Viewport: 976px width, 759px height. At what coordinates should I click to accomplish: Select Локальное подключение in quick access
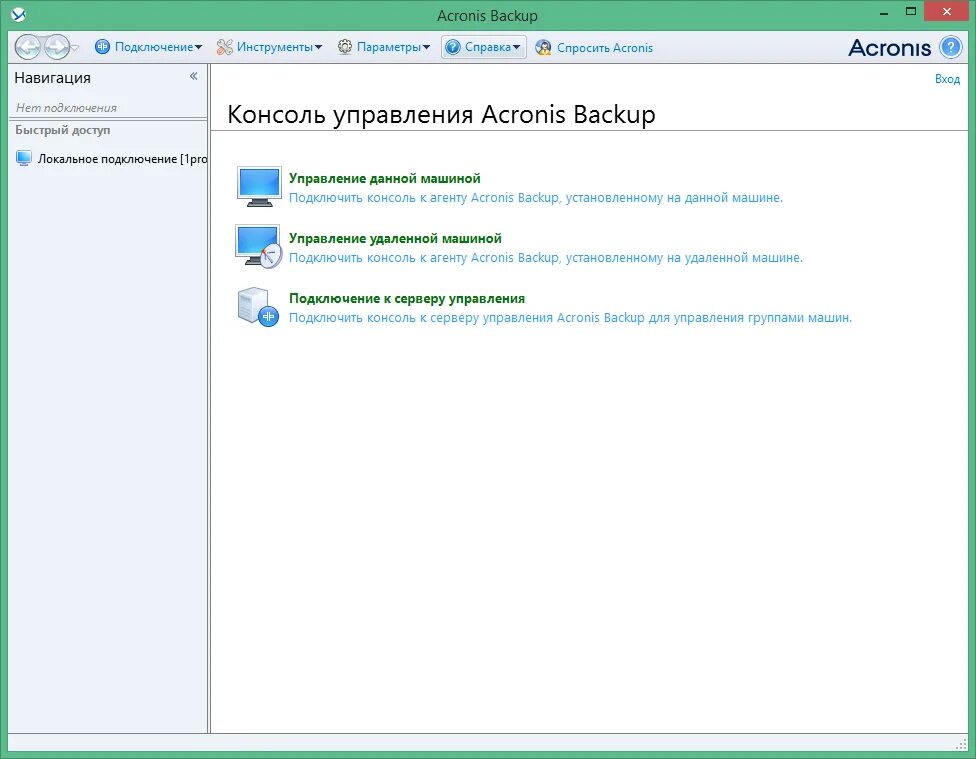(x=111, y=159)
